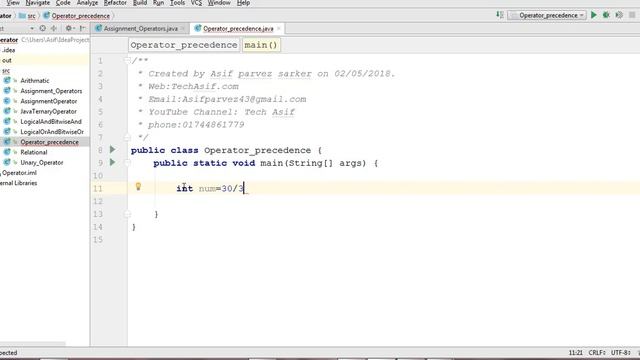Click the grey Stop button in toolbar
The width and height of the screenshot is (640, 360).
pyautogui.click(x=632, y=15)
